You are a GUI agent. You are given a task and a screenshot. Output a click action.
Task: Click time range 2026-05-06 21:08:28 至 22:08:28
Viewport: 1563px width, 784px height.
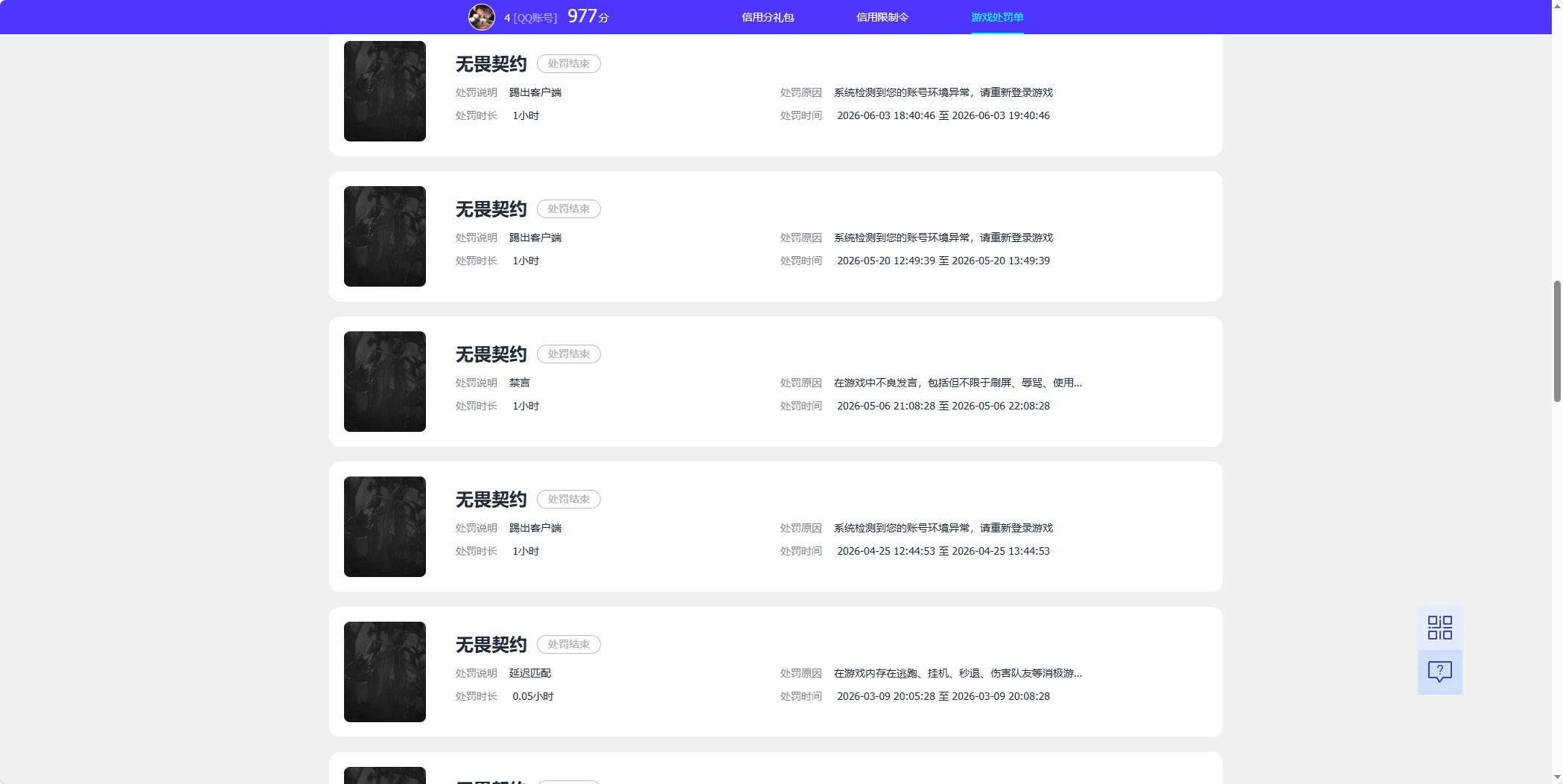coord(943,406)
